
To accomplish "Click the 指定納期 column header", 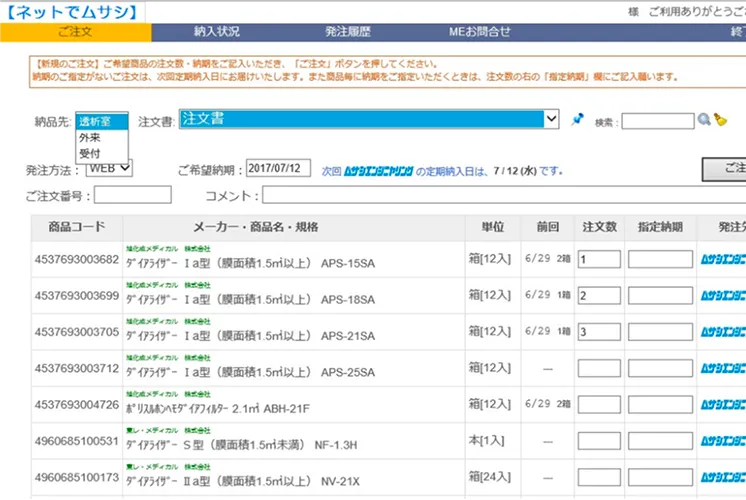I will tap(660, 227).
